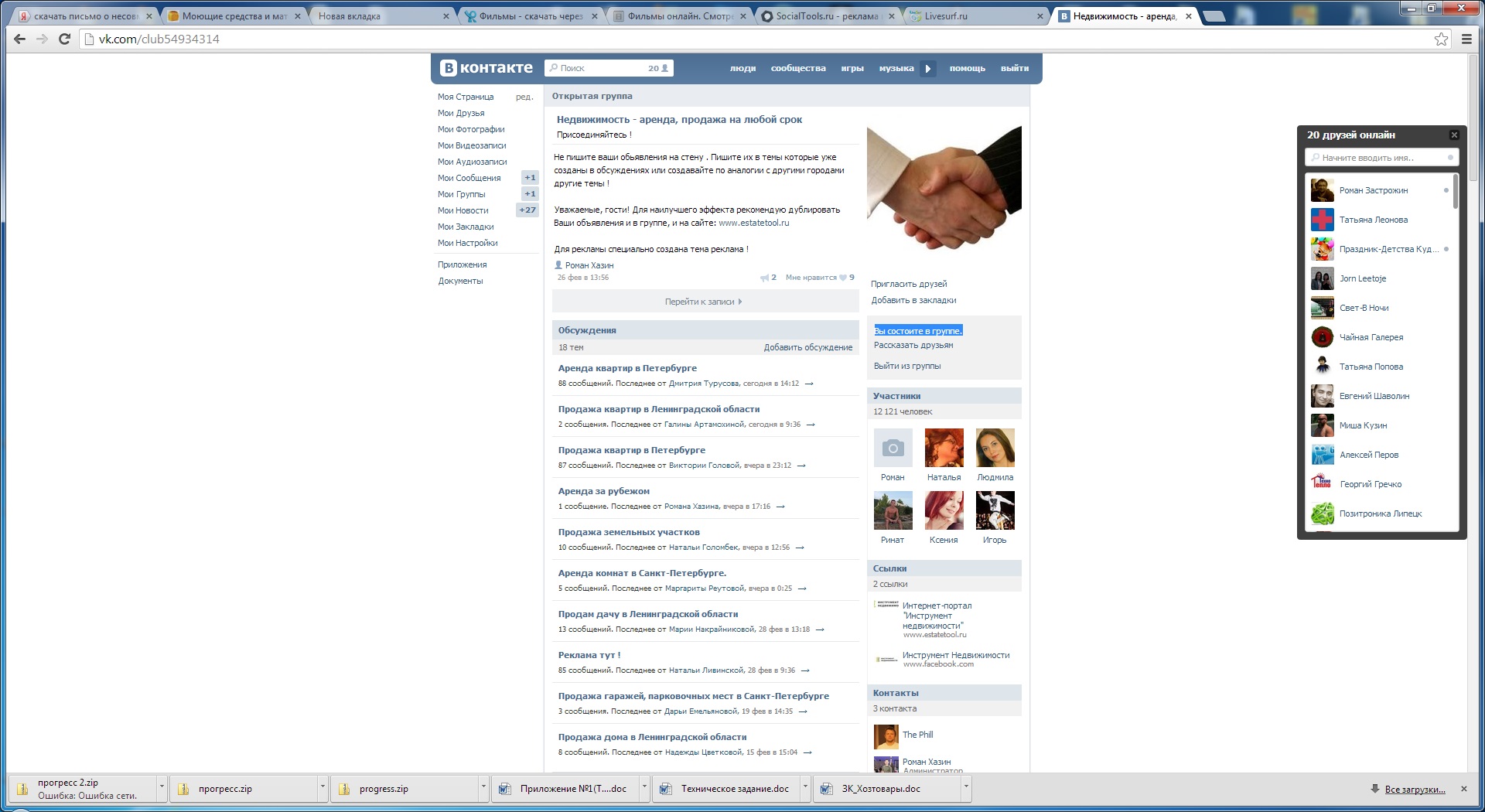This screenshot has width=1485, height=812.
Task: Bookmark this page with the star icon
Action: 1441,39
